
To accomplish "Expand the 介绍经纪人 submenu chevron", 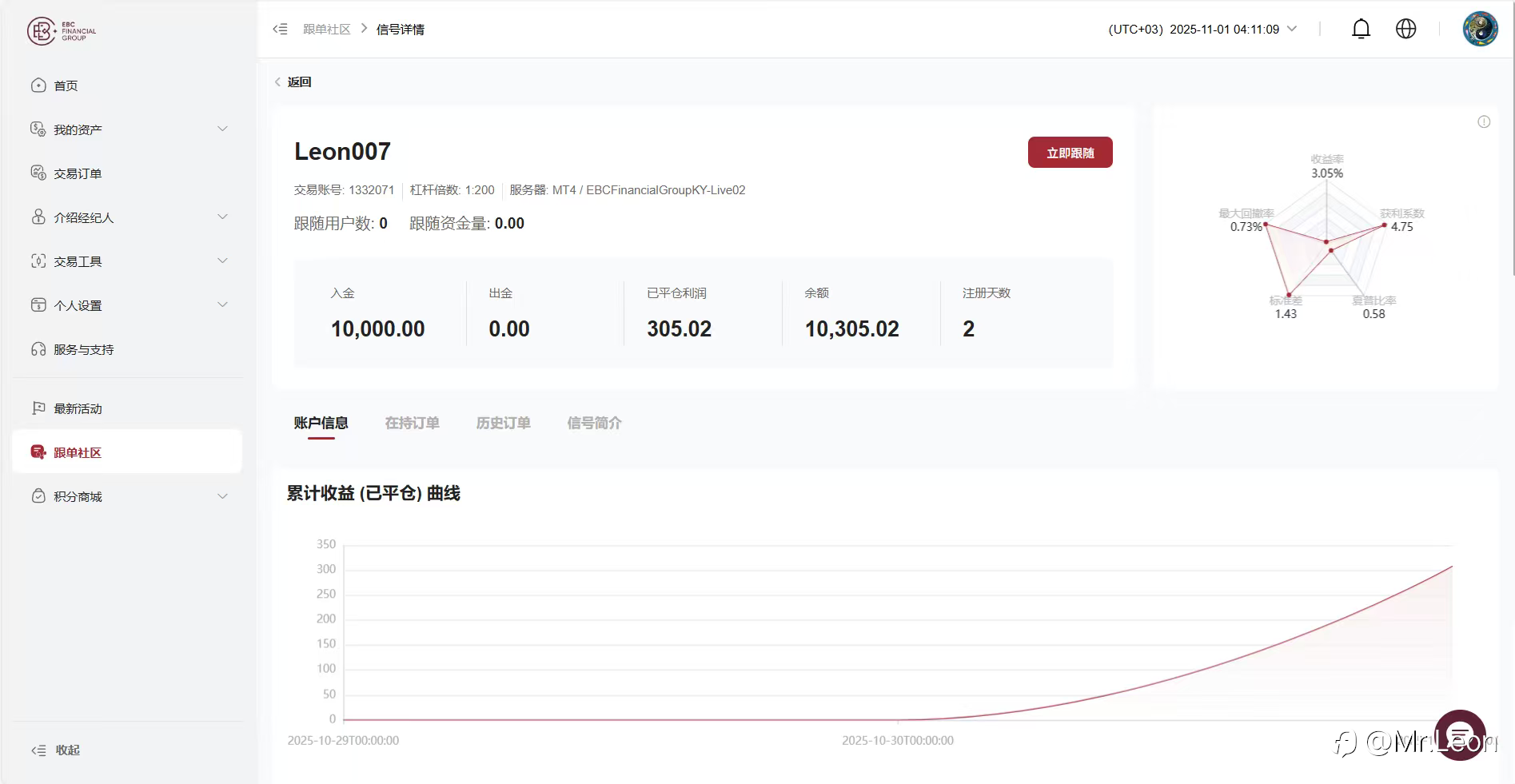I will [223, 217].
